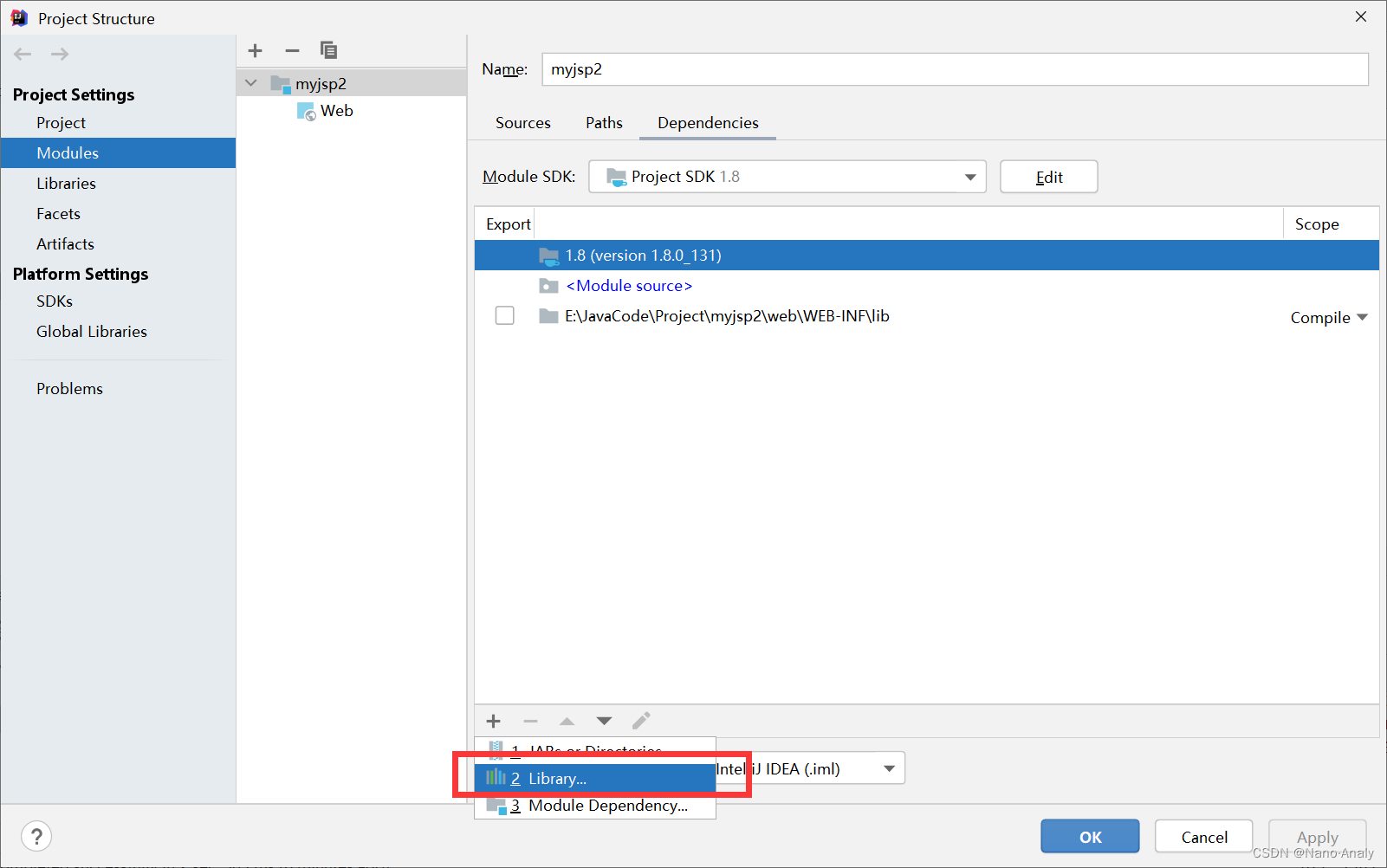Move dependency up with the up arrow

(x=567, y=721)
